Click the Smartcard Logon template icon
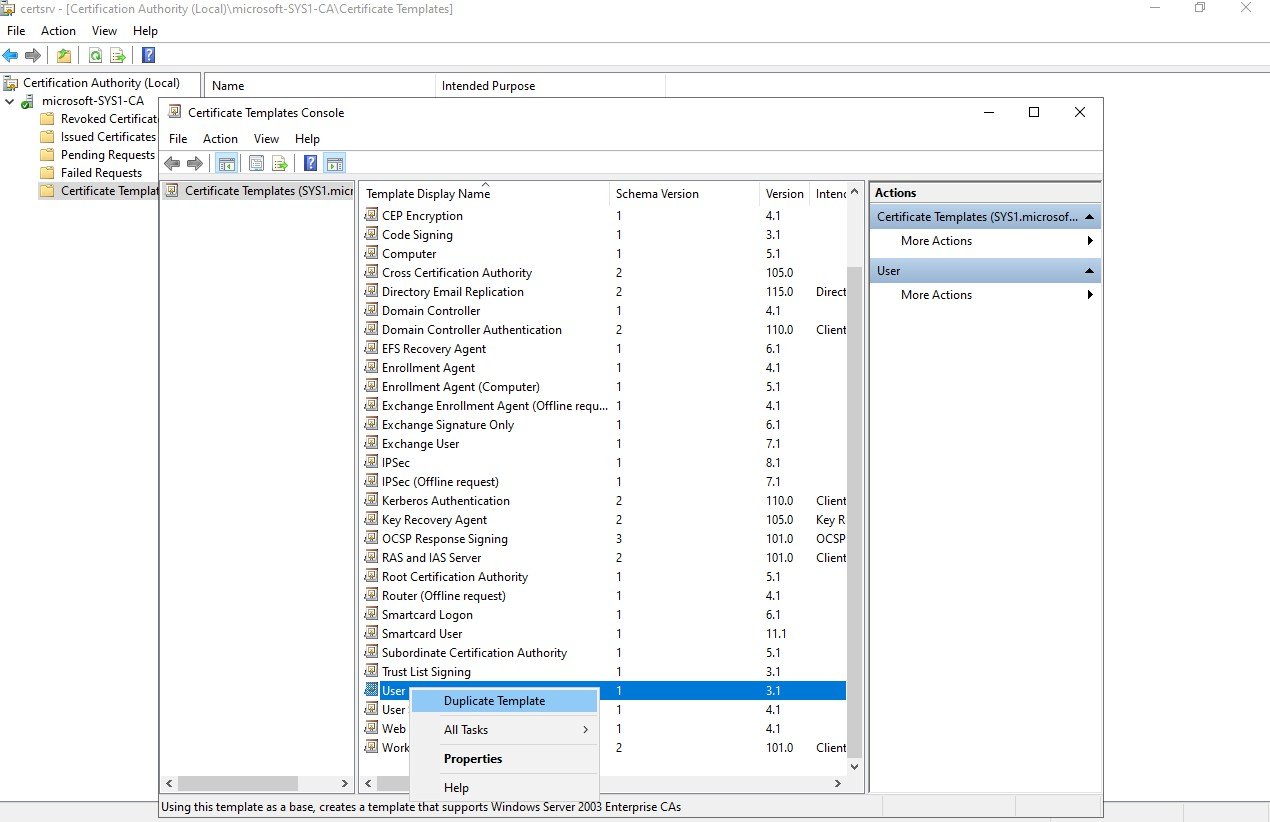 [372, 614]
